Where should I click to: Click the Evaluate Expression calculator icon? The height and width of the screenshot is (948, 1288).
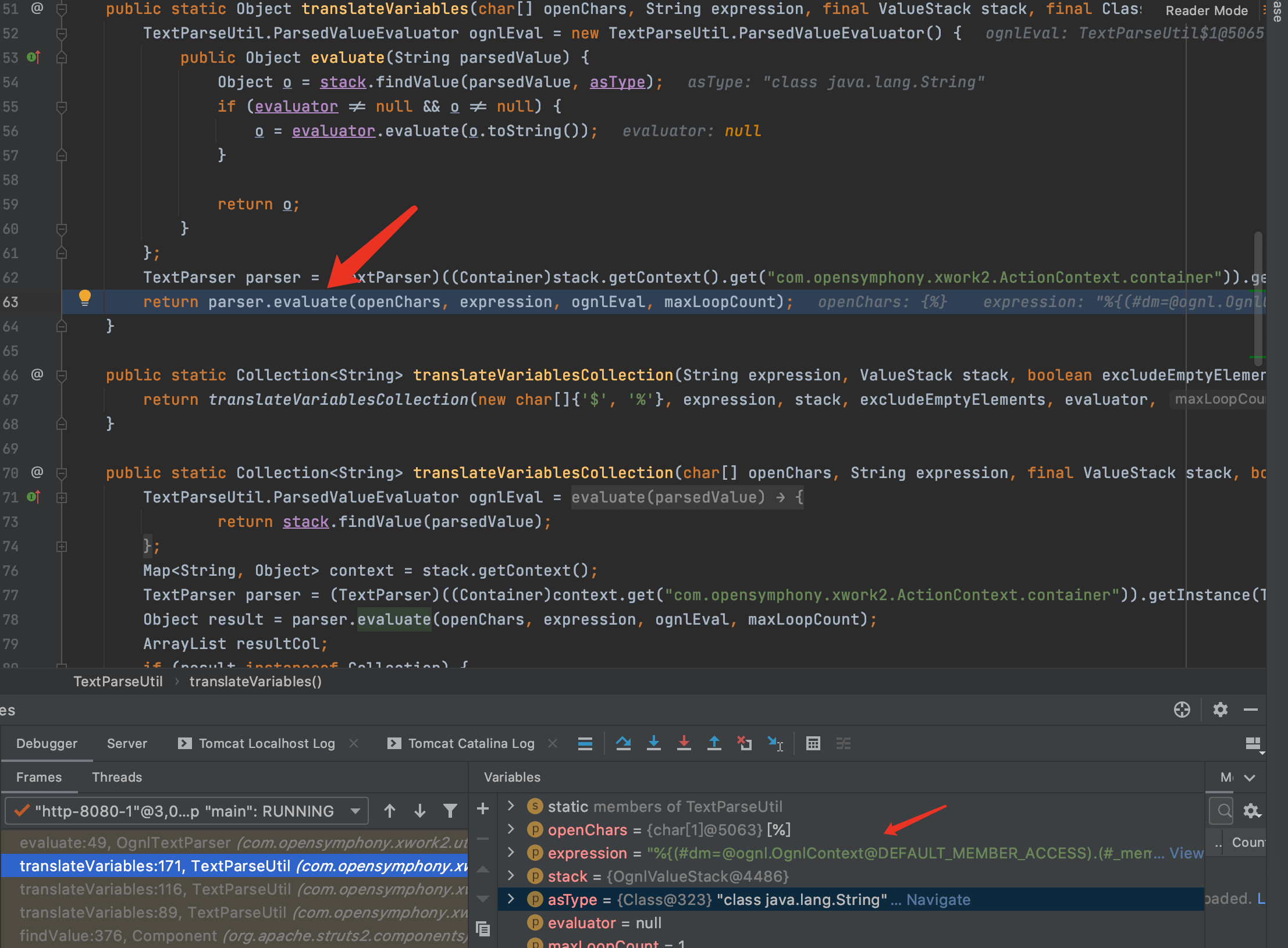point(813,743)
